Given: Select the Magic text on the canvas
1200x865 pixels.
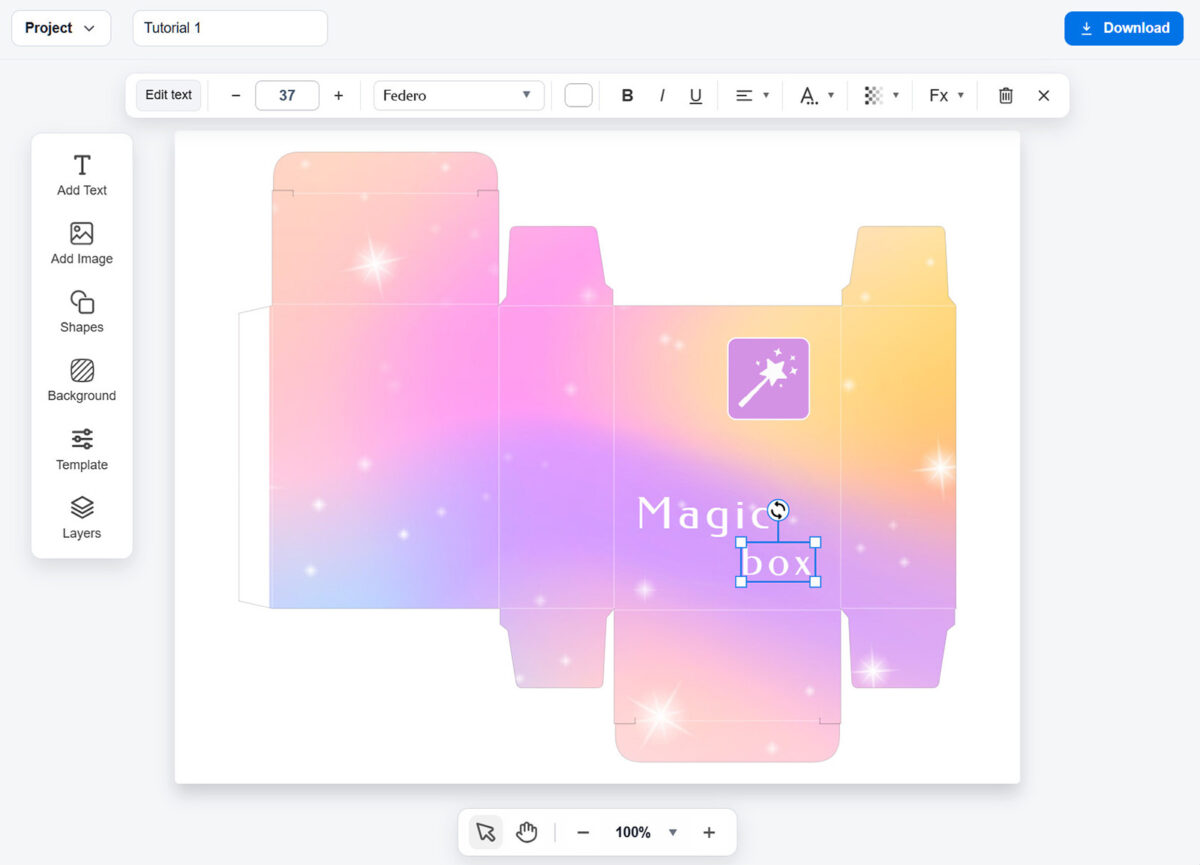Looking at the screenshot, I should point(704,514).
